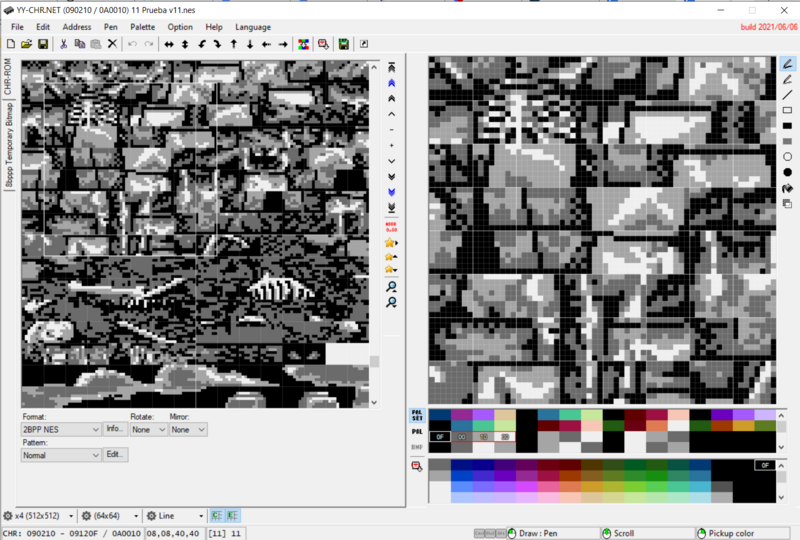Copy the selected tiles
The width and height of the screenshot is (800, 540).
[x=80, y=44]
